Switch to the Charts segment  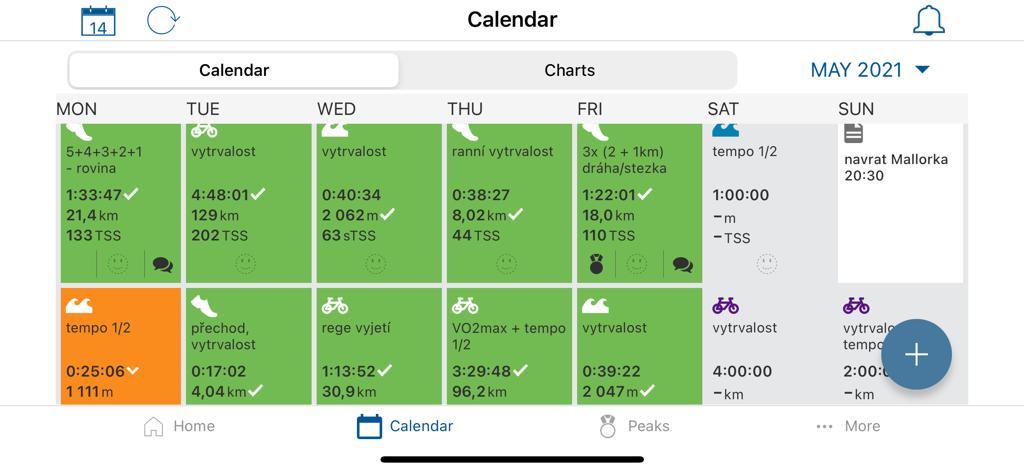[569, 71]
